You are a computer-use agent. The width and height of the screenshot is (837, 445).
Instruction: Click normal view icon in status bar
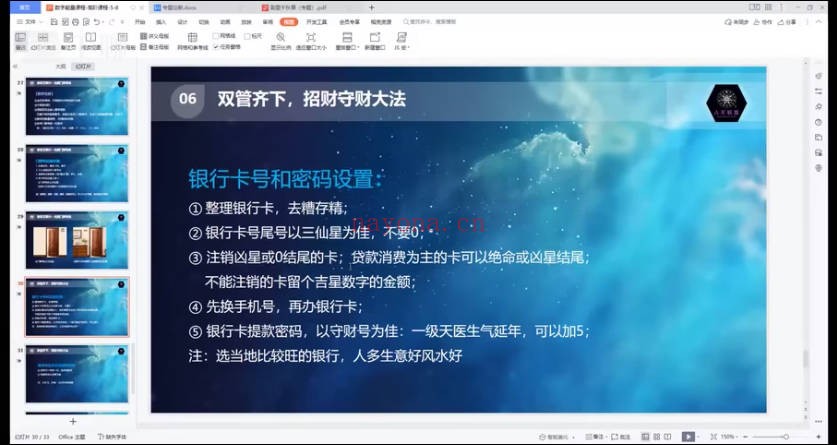(x=645, y=436)
